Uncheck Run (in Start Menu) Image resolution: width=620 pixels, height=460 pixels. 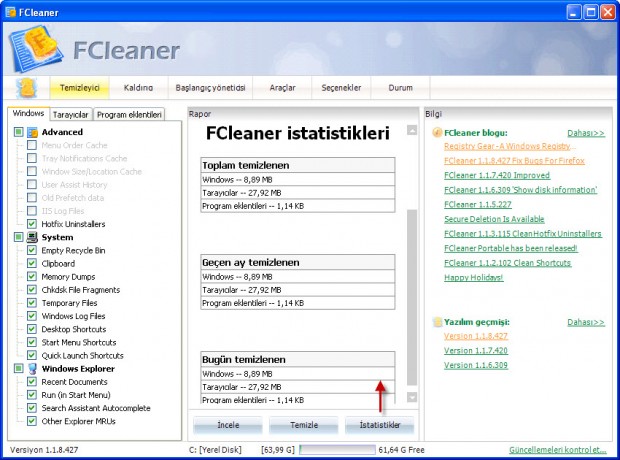(32, 395)
